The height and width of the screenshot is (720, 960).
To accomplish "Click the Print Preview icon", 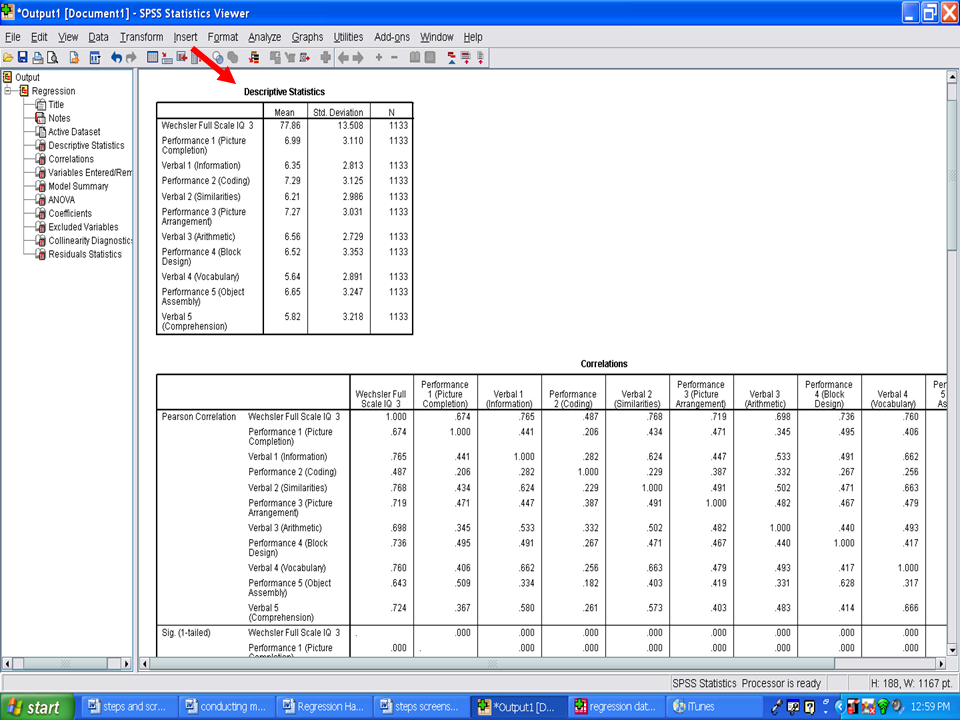I will tap(52, 58).
